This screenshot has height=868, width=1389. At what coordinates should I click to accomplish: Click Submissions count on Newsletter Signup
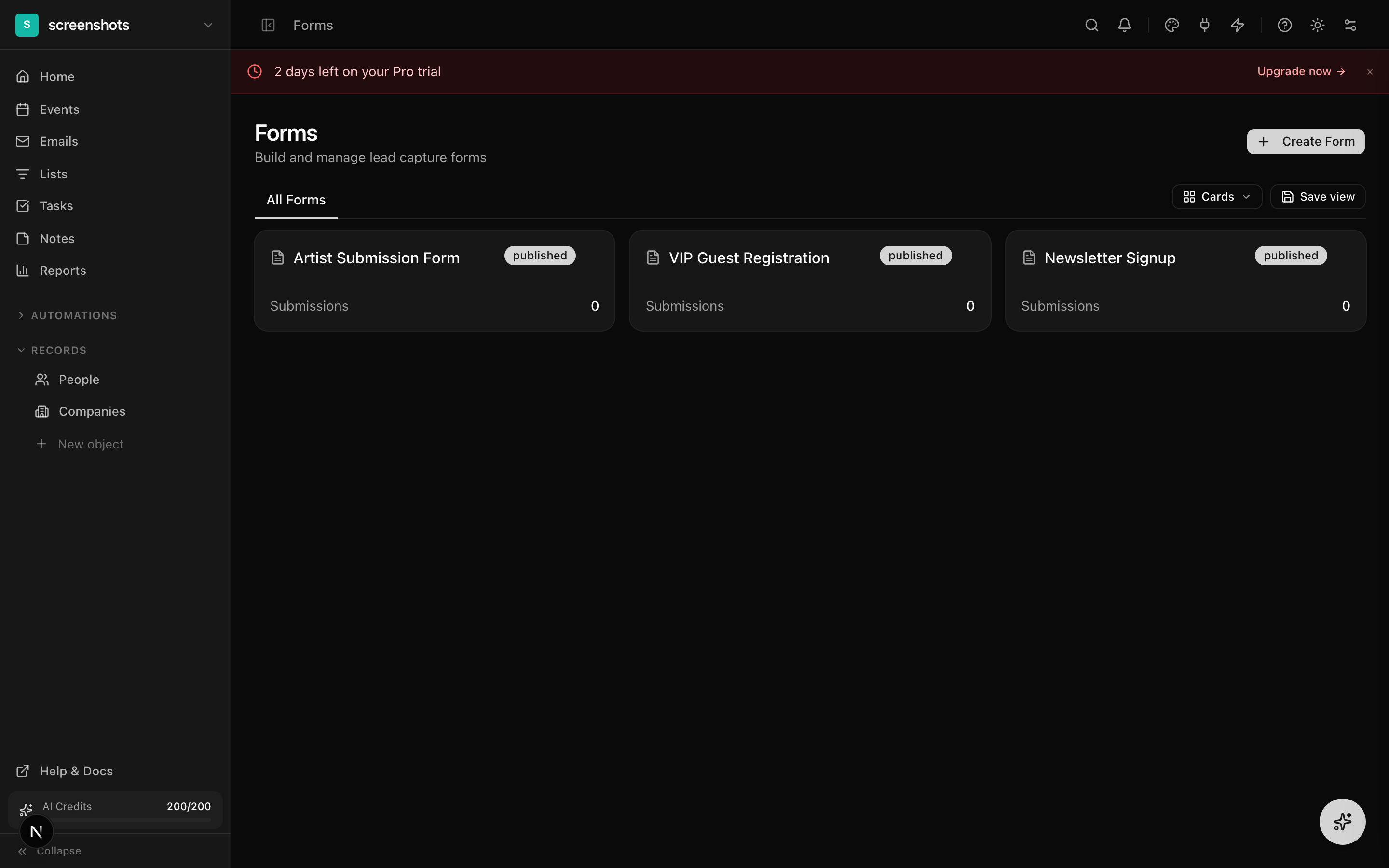[x=1346, y=306]
